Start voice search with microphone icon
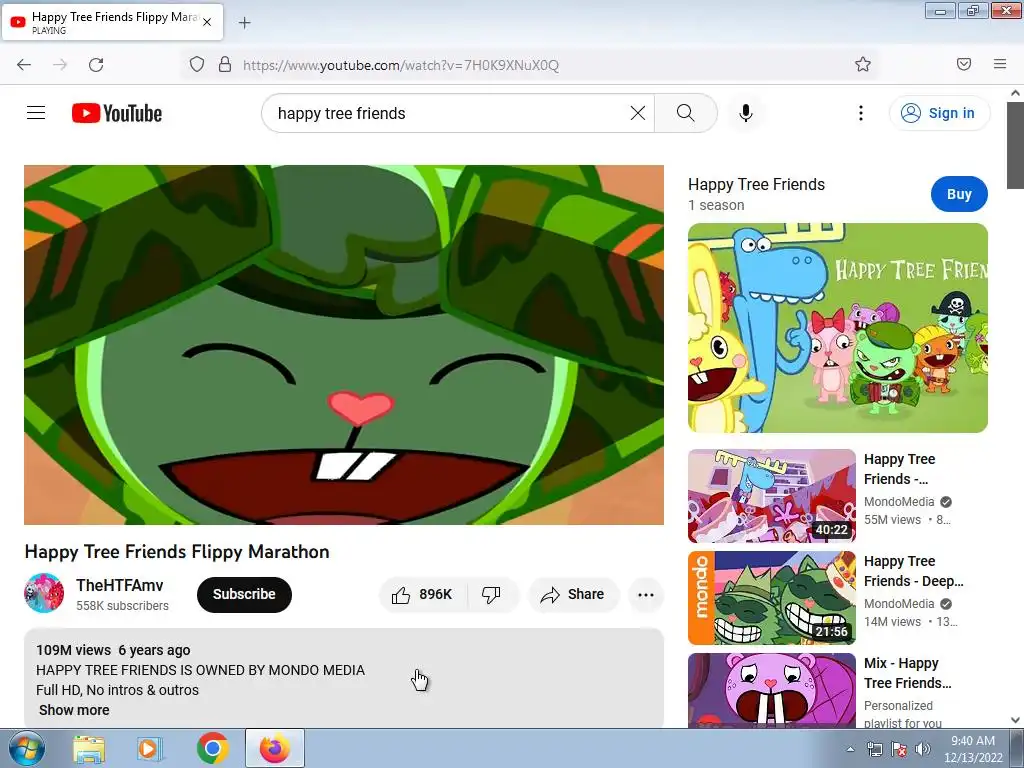The height and width of the screenshot is (768, 1024). pyautogui.click(x=746, y=113)
